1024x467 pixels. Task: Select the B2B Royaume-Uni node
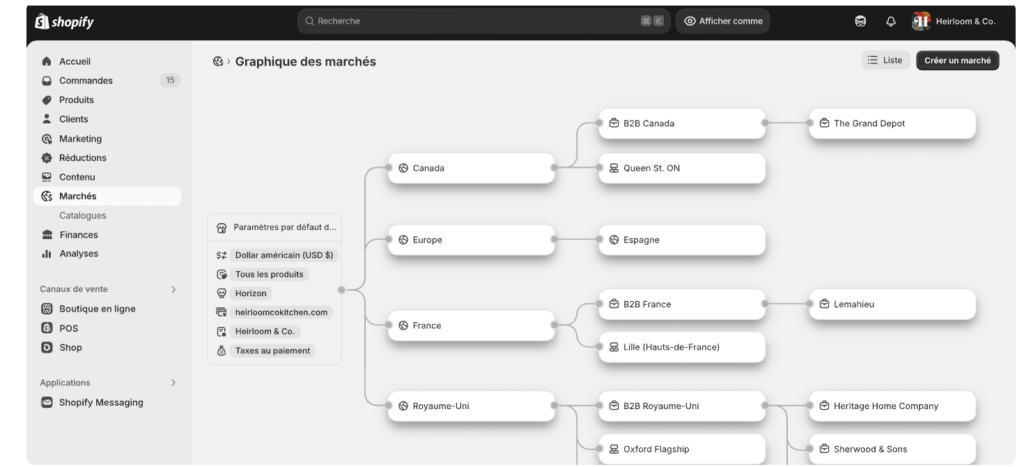click(682, 406)
